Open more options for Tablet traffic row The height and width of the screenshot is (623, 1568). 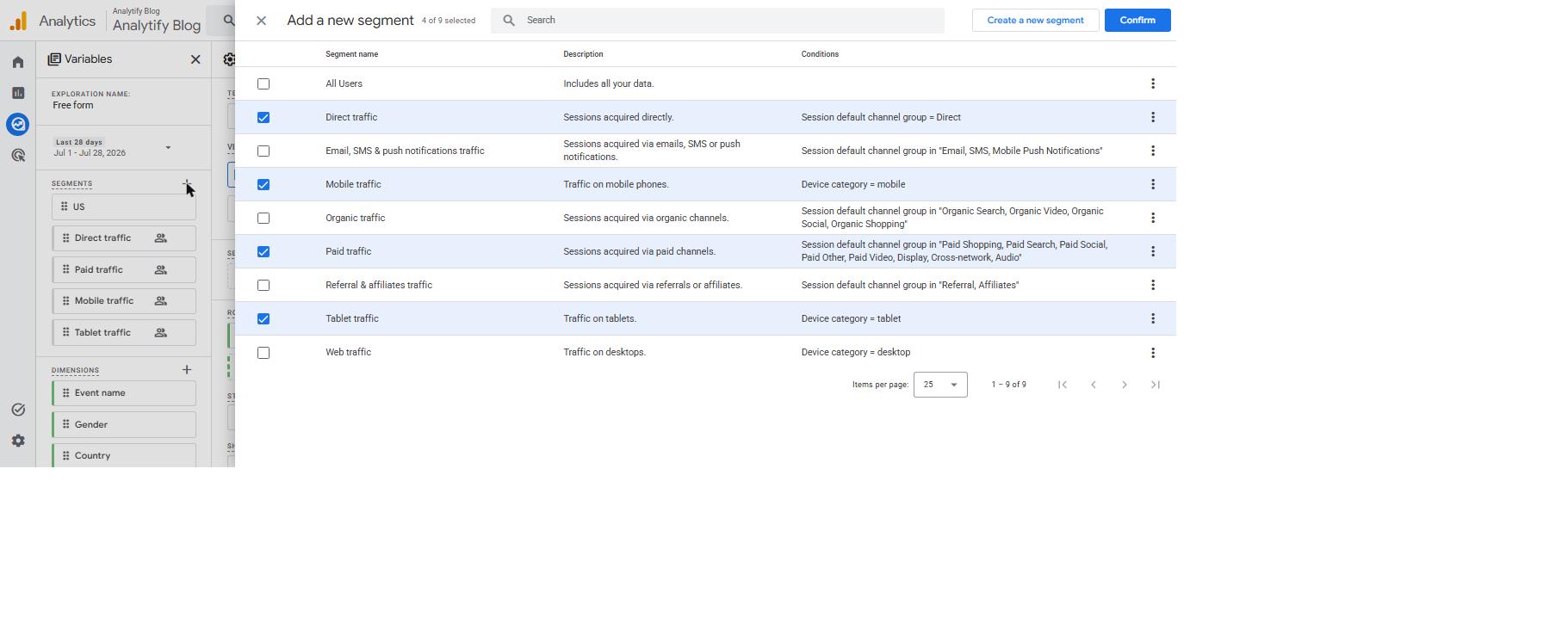(1153, 318)
